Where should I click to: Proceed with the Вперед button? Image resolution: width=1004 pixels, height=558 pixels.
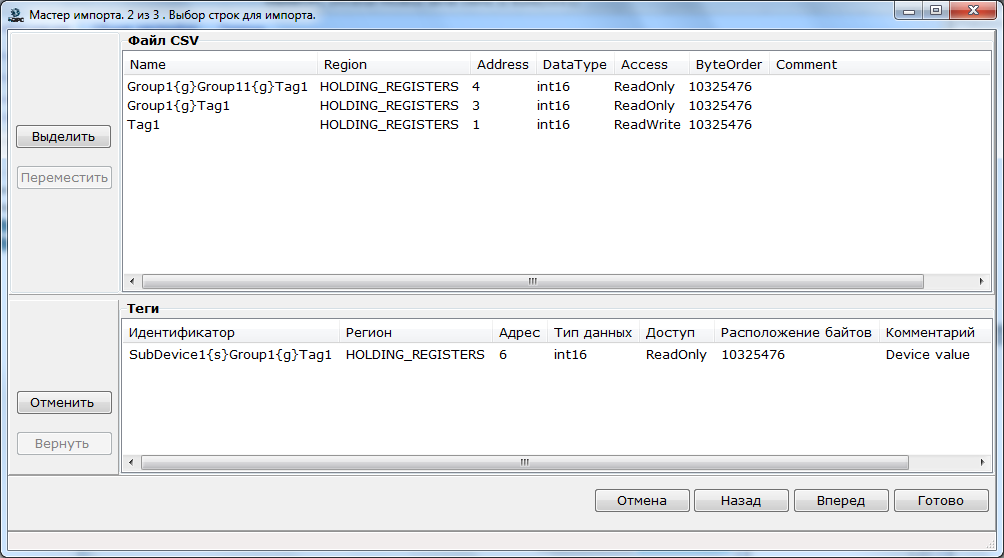coord(841,500)
